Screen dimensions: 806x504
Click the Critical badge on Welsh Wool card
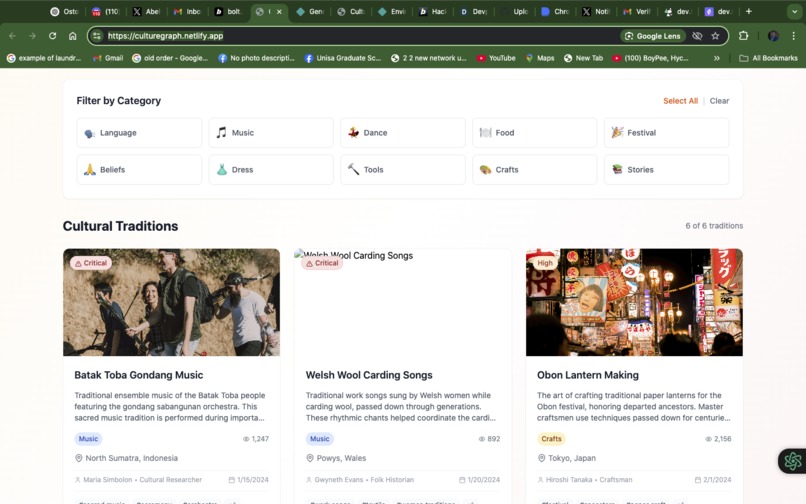[x=322, y=263]
